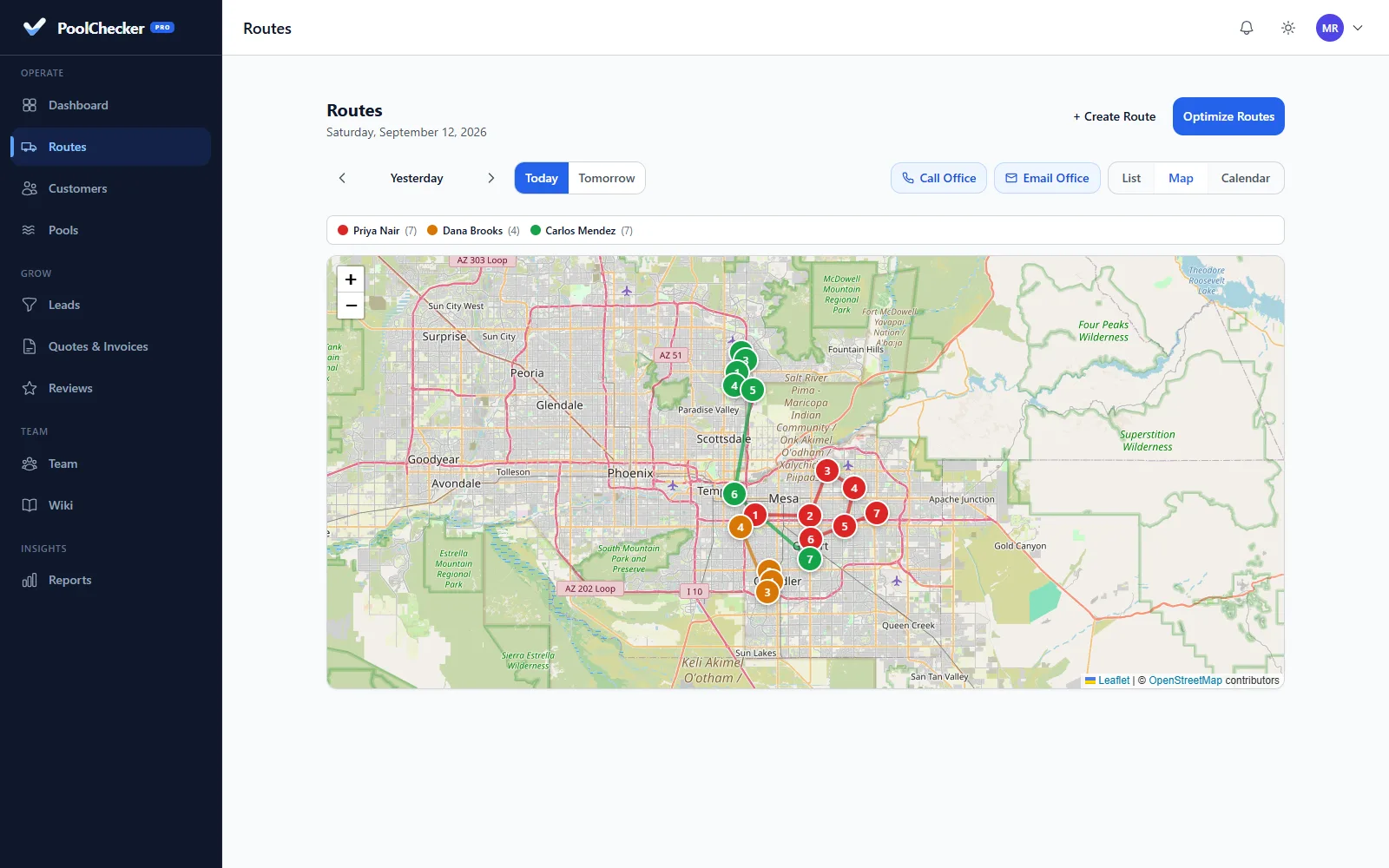Switch to Calendar view tab
Screen dimensions: 1389x868
click(1245, 178)
